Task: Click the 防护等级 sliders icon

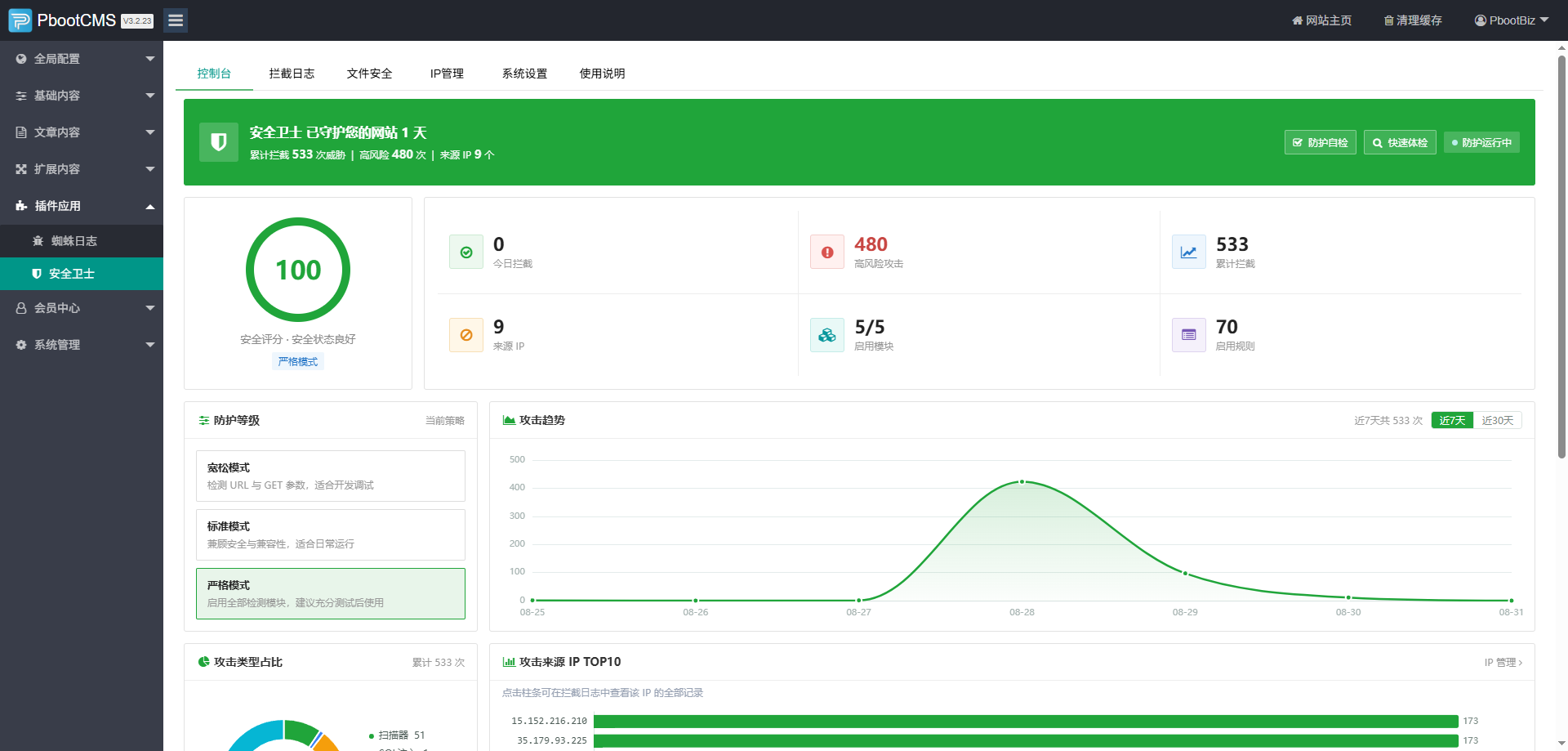Action: click(x=203, y=421)
